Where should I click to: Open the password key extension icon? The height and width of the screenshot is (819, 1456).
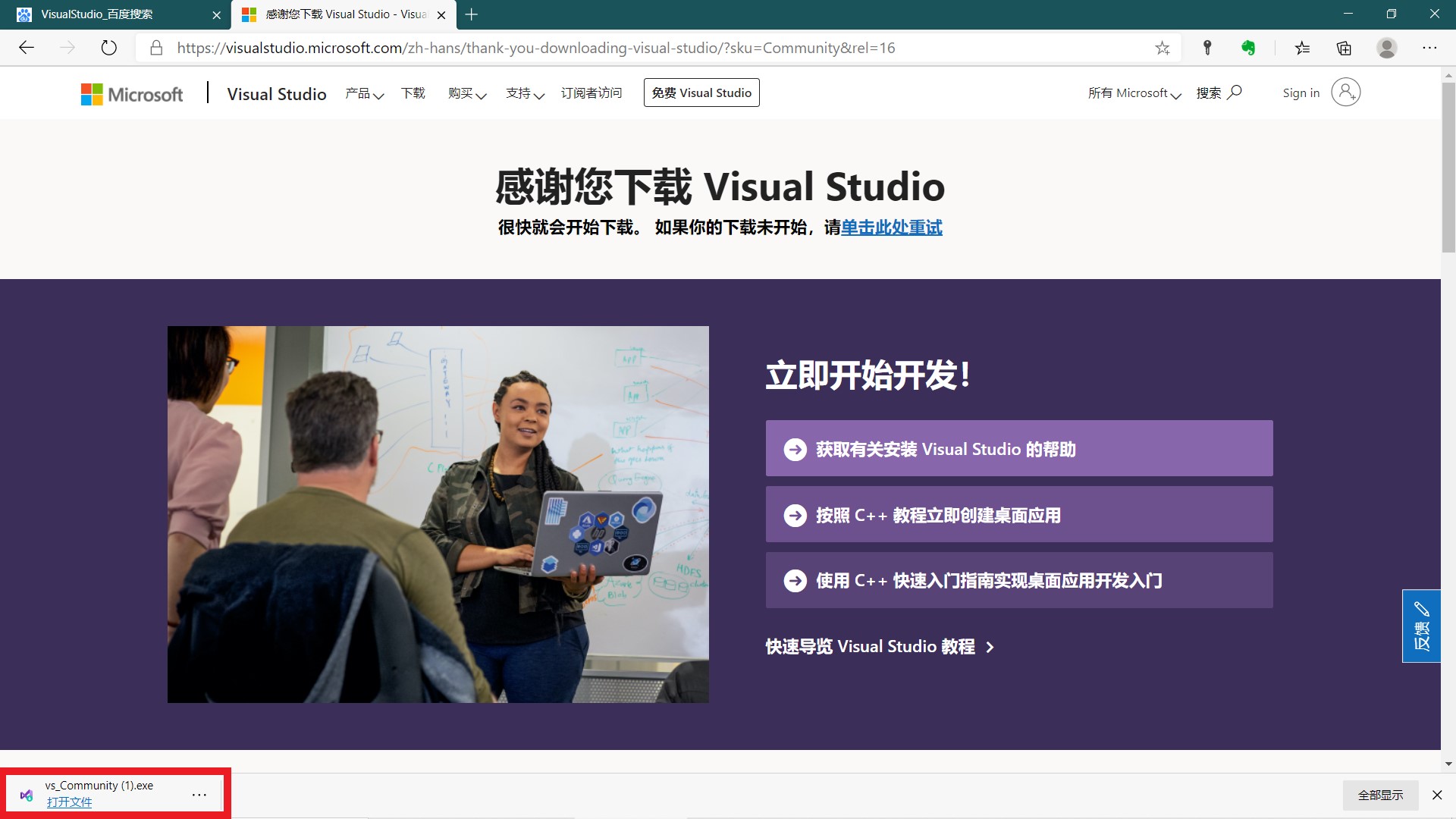pyautogui.click(x=1207, y=48)
